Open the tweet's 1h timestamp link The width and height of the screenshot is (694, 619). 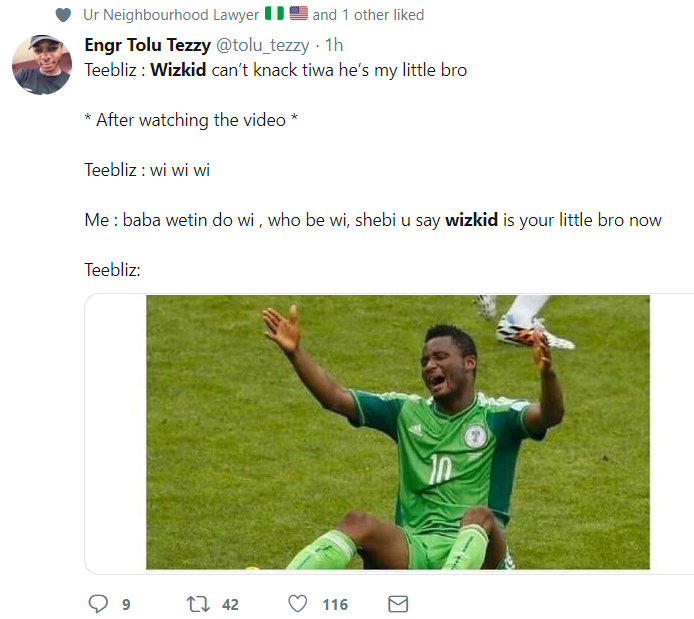pos(335,46)
